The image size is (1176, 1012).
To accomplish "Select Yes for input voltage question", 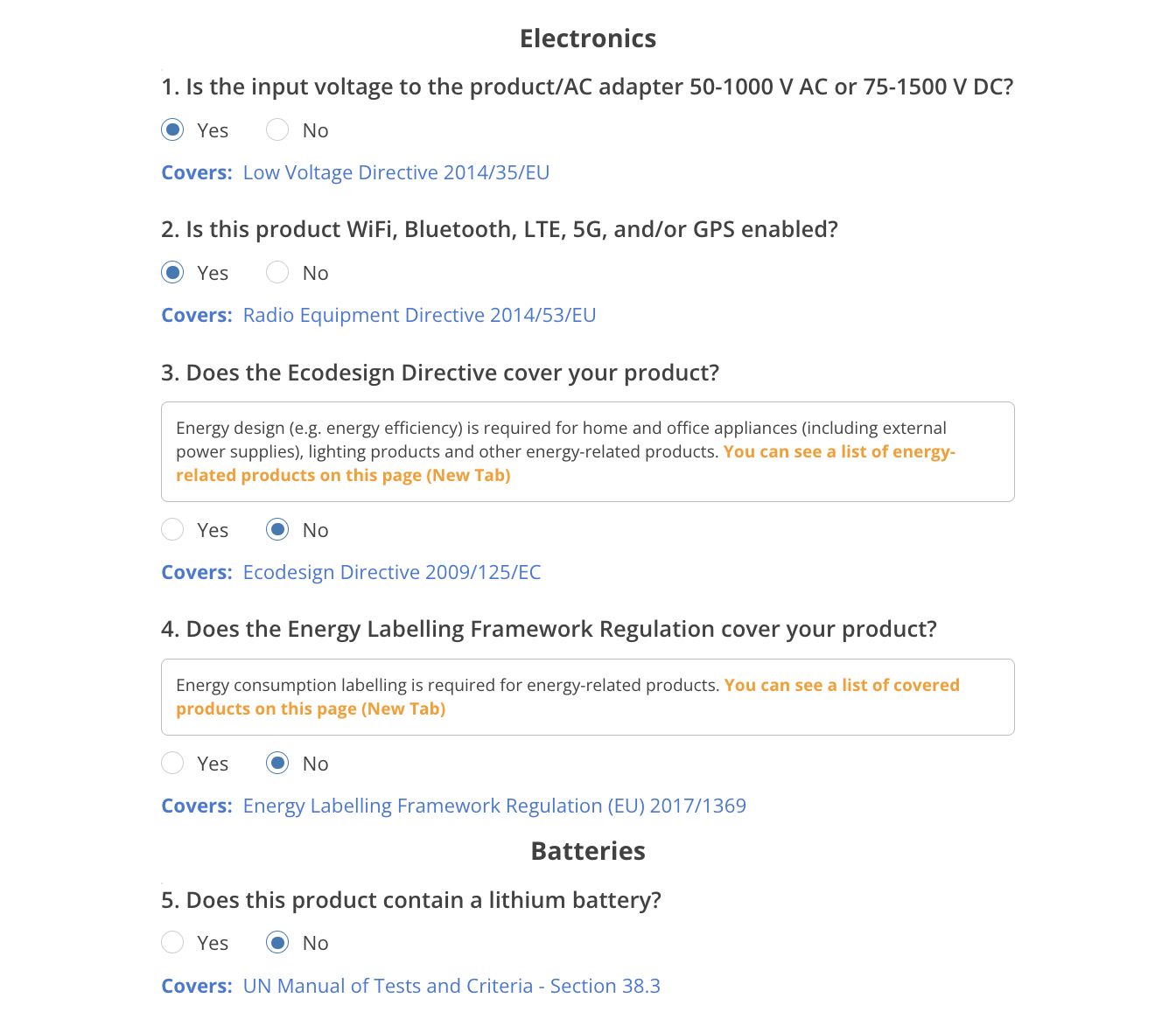I will tap(173, 130).
